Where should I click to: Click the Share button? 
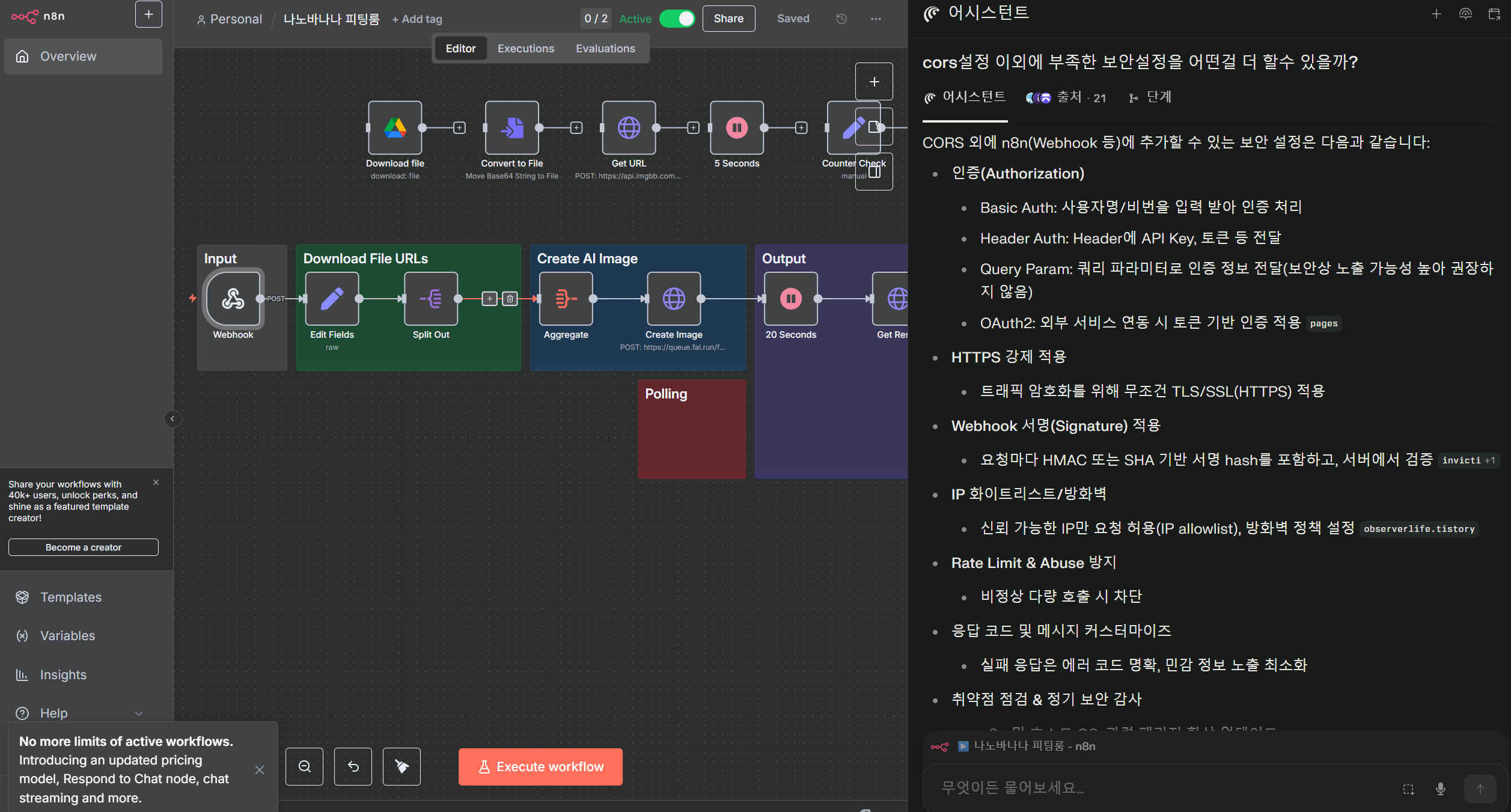[x=728, y=19]
